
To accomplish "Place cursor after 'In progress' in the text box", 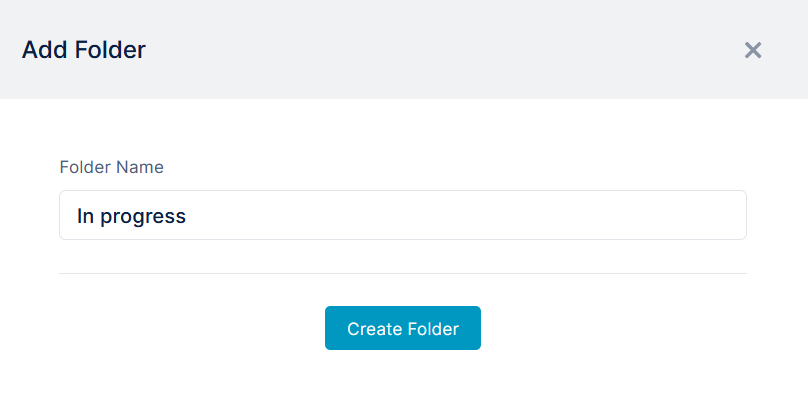I will 188,216.
